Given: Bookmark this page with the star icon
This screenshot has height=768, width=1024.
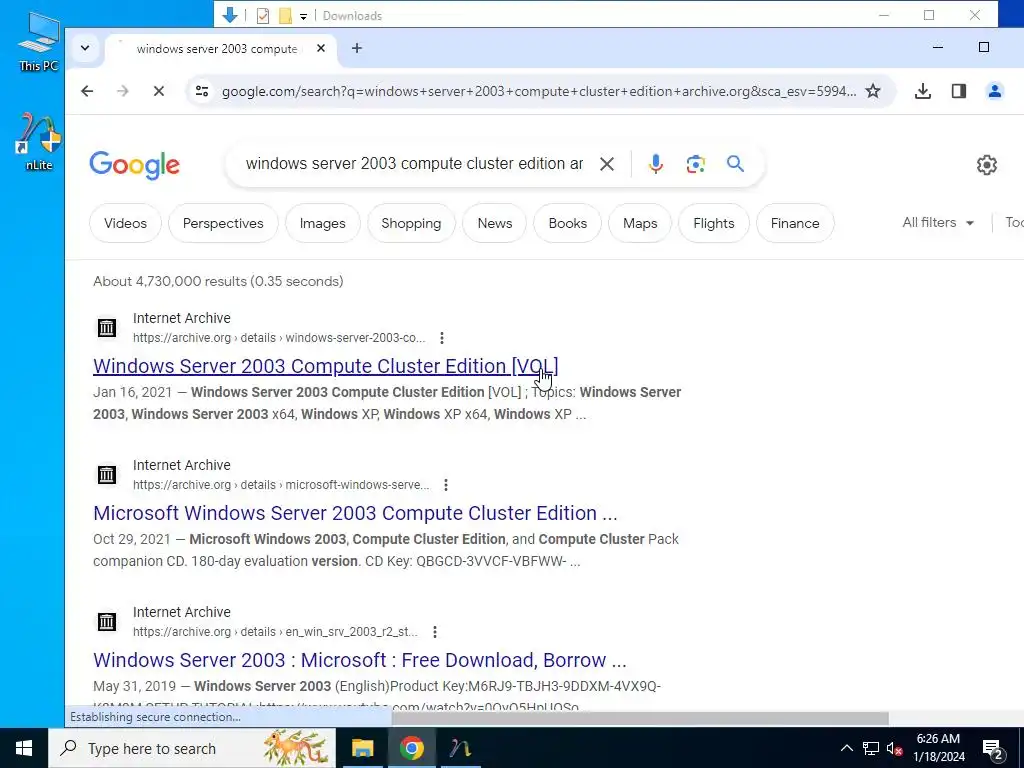Looking at the screenshot, I should (x=872, y=91).
